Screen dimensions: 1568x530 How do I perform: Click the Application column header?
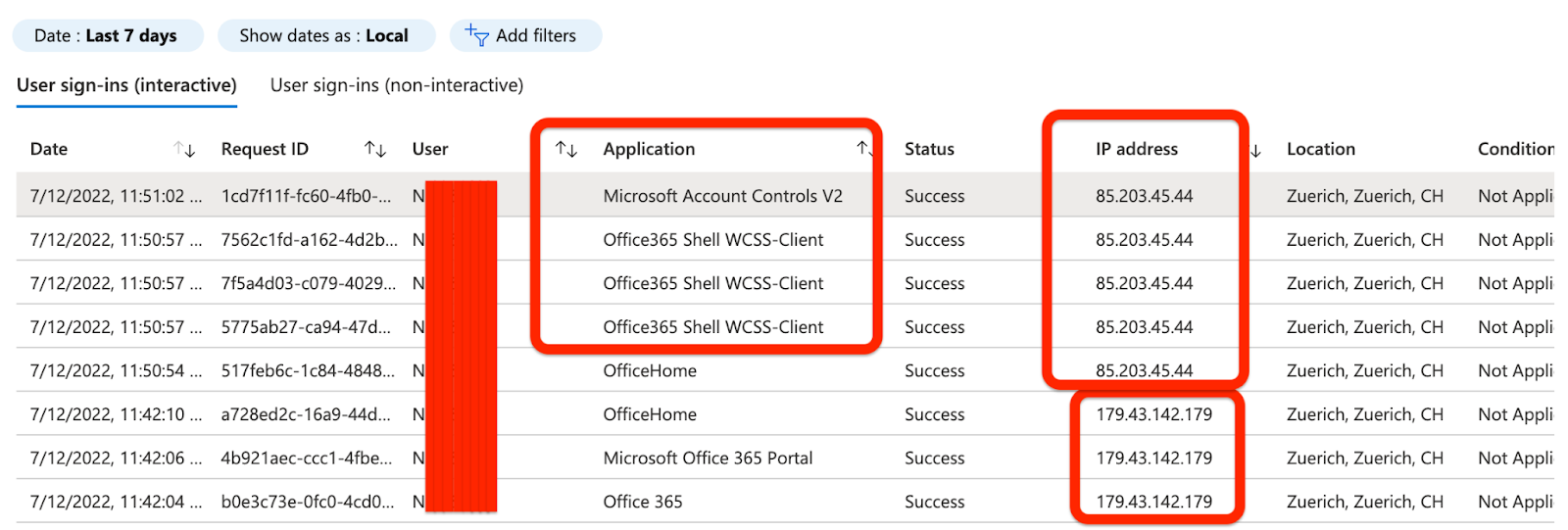(x=649, y=149)
